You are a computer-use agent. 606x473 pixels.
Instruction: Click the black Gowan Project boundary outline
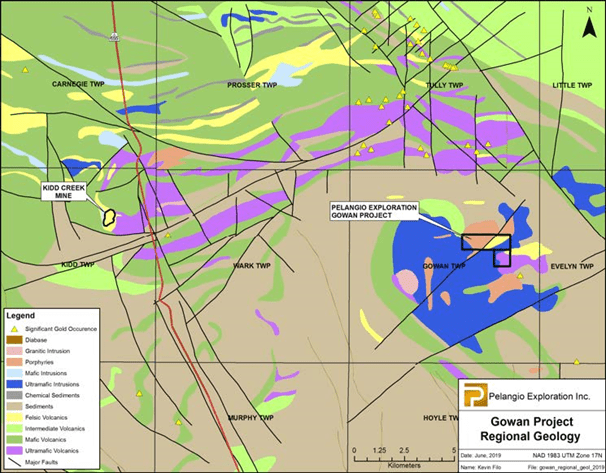click(x=486, y=243)
